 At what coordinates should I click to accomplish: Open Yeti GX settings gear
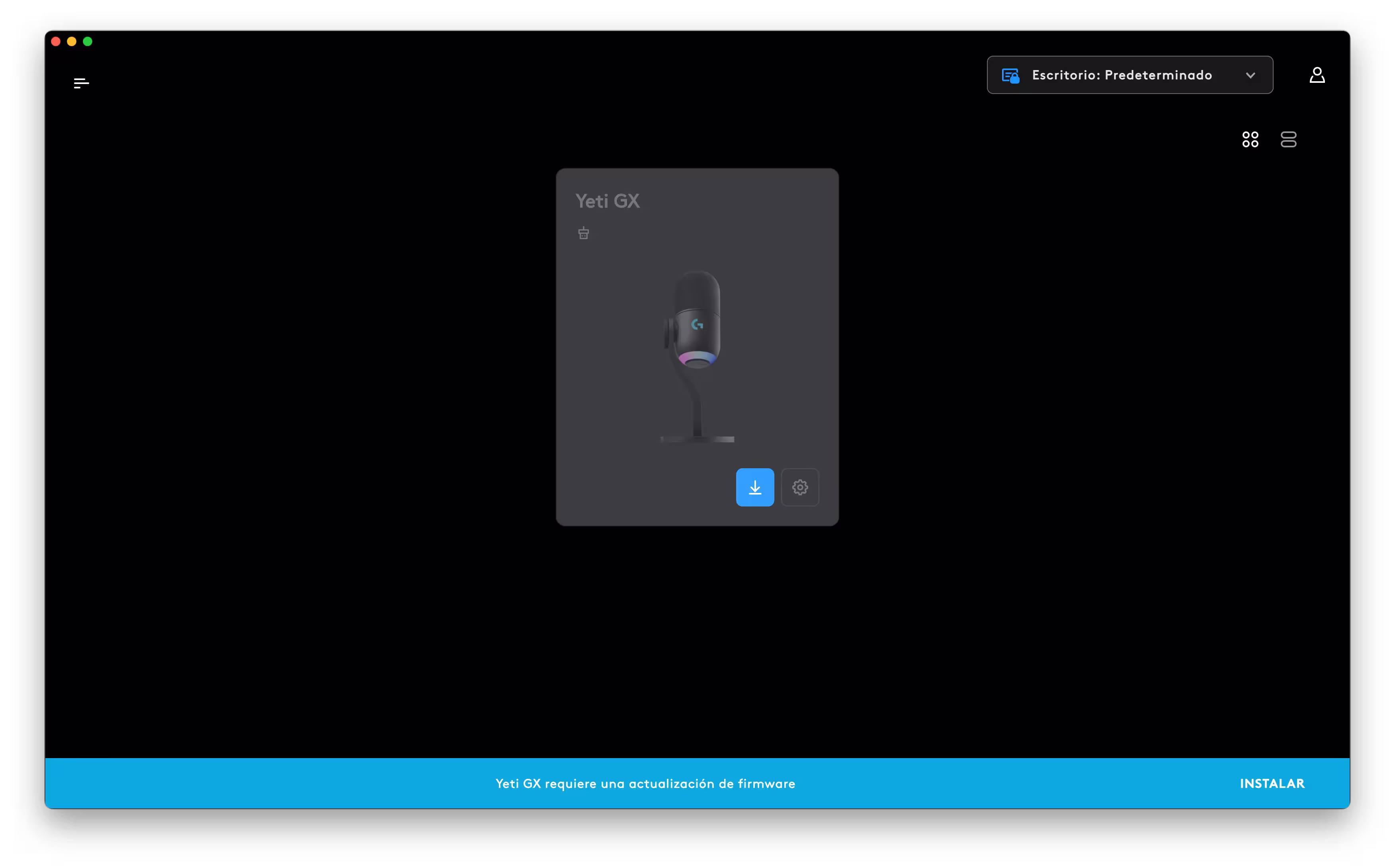click(800, 487)
